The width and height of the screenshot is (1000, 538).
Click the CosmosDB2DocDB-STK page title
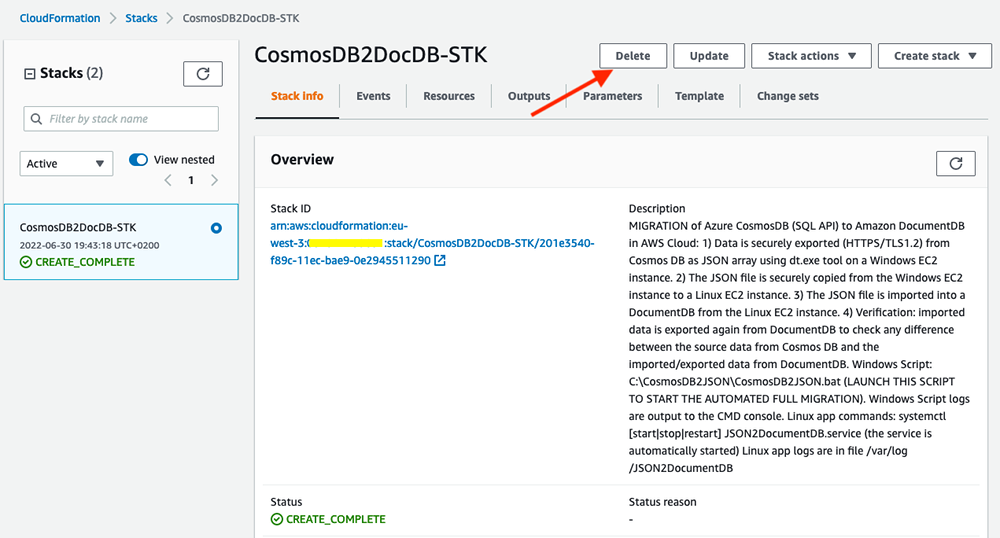pos(371,55)
